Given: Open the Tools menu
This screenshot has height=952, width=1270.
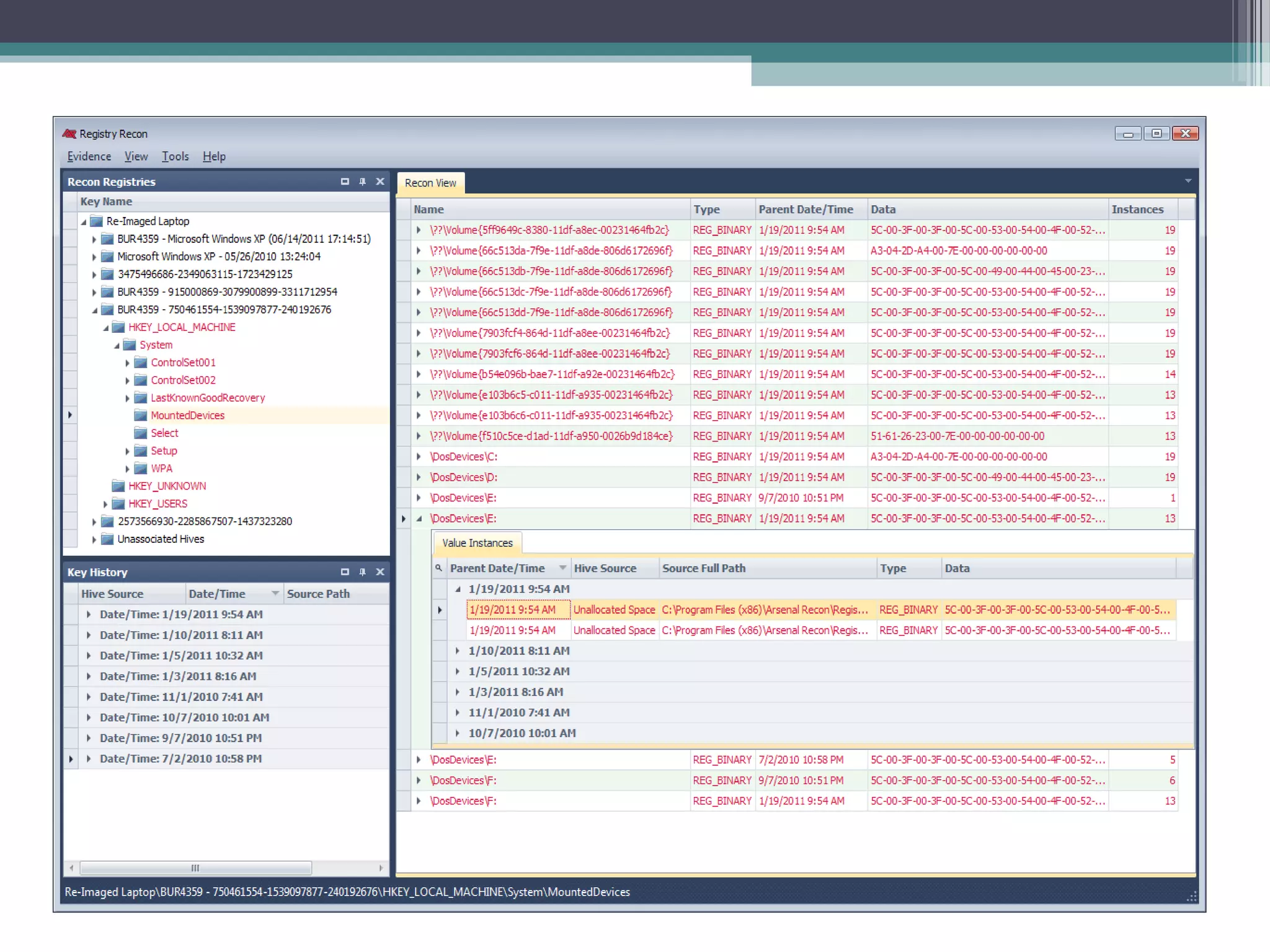Looking at the screenshot, I should point(175,157).
